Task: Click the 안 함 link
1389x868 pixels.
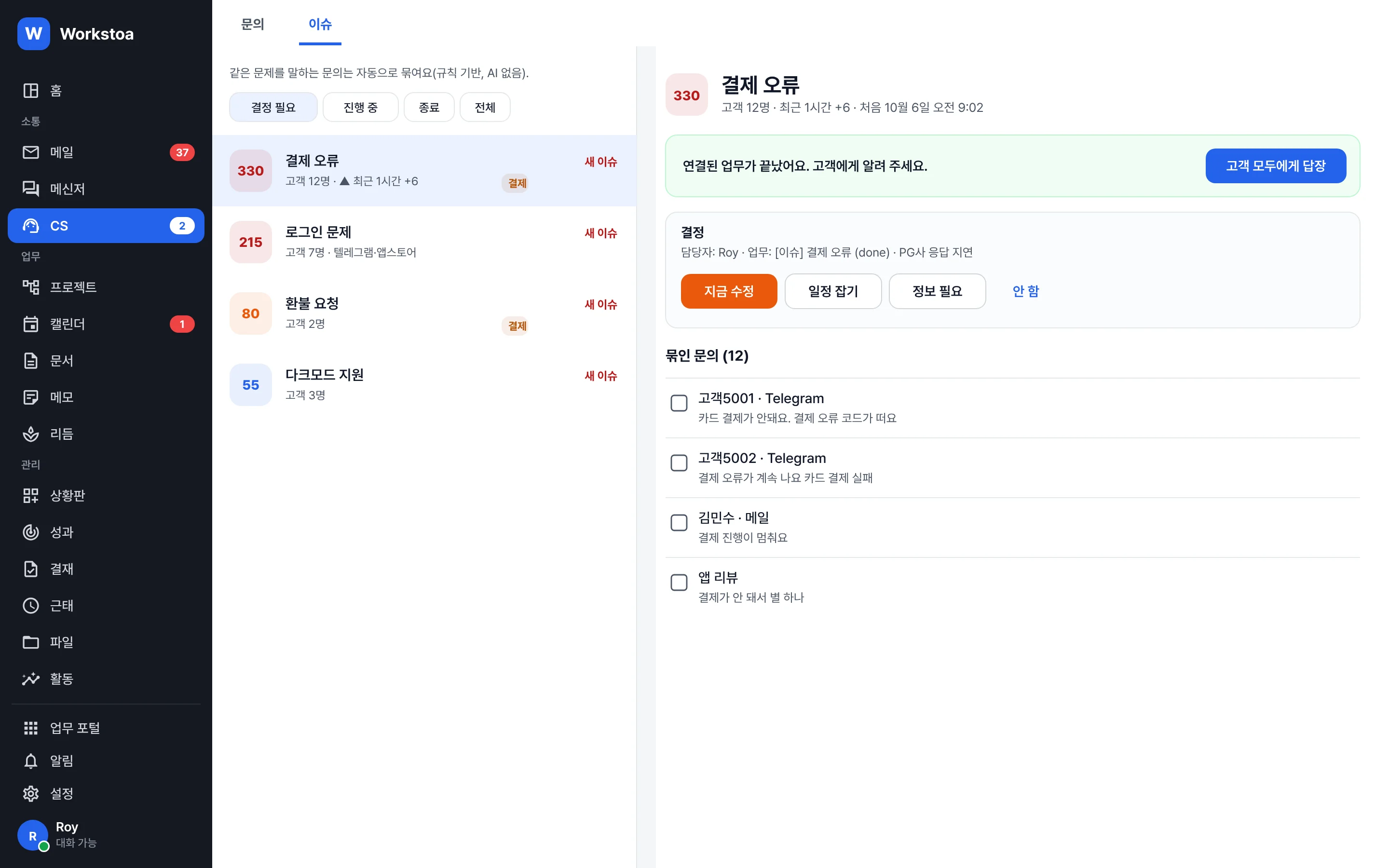Action: (x=1026, y=291)
